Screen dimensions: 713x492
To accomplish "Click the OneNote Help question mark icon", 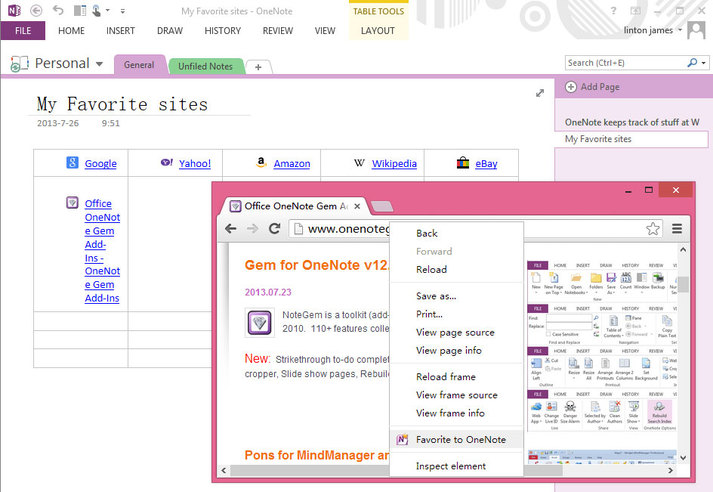I will (613, 10).
